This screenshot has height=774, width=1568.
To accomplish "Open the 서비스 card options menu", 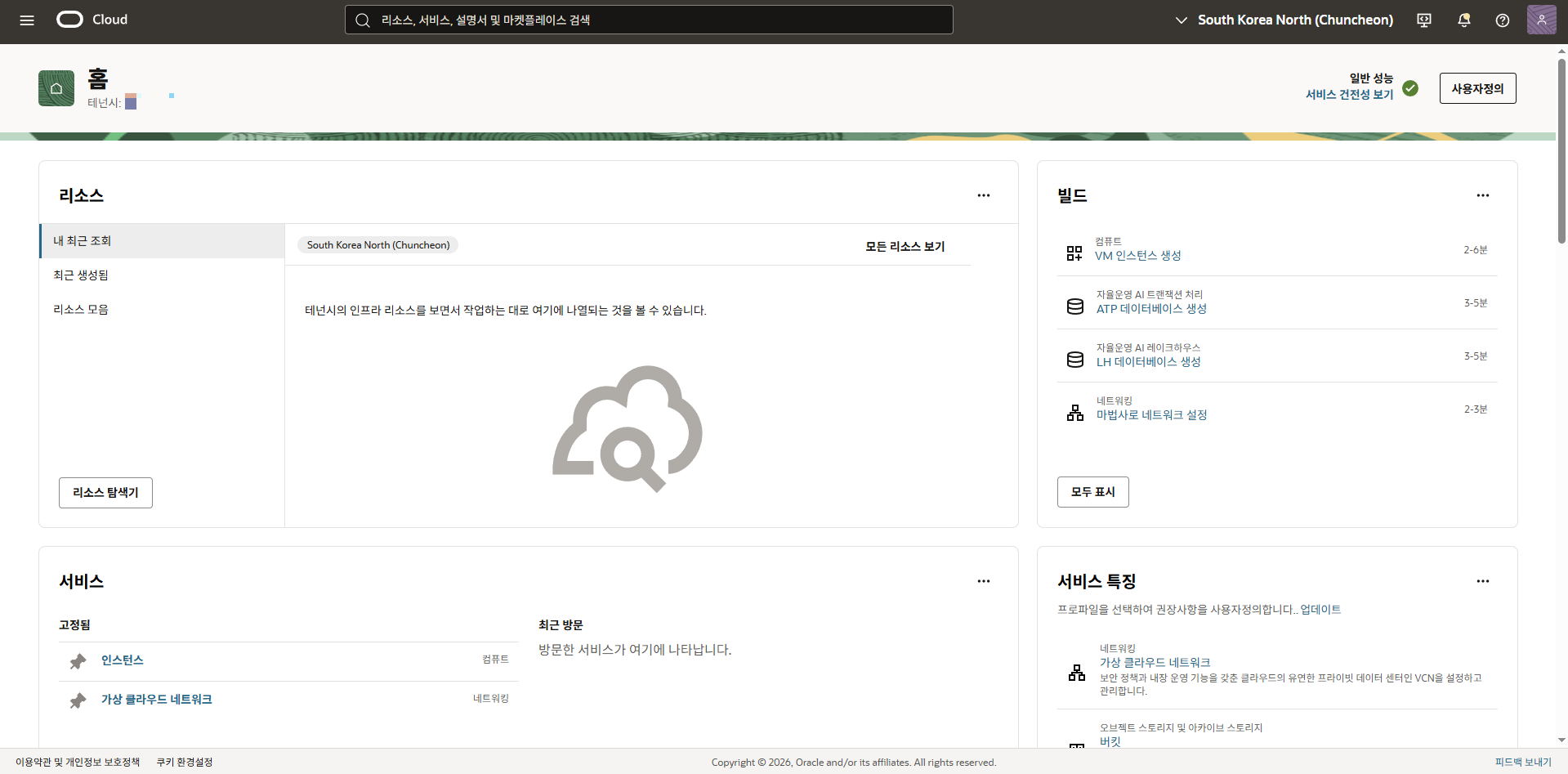I will point(984,581).
